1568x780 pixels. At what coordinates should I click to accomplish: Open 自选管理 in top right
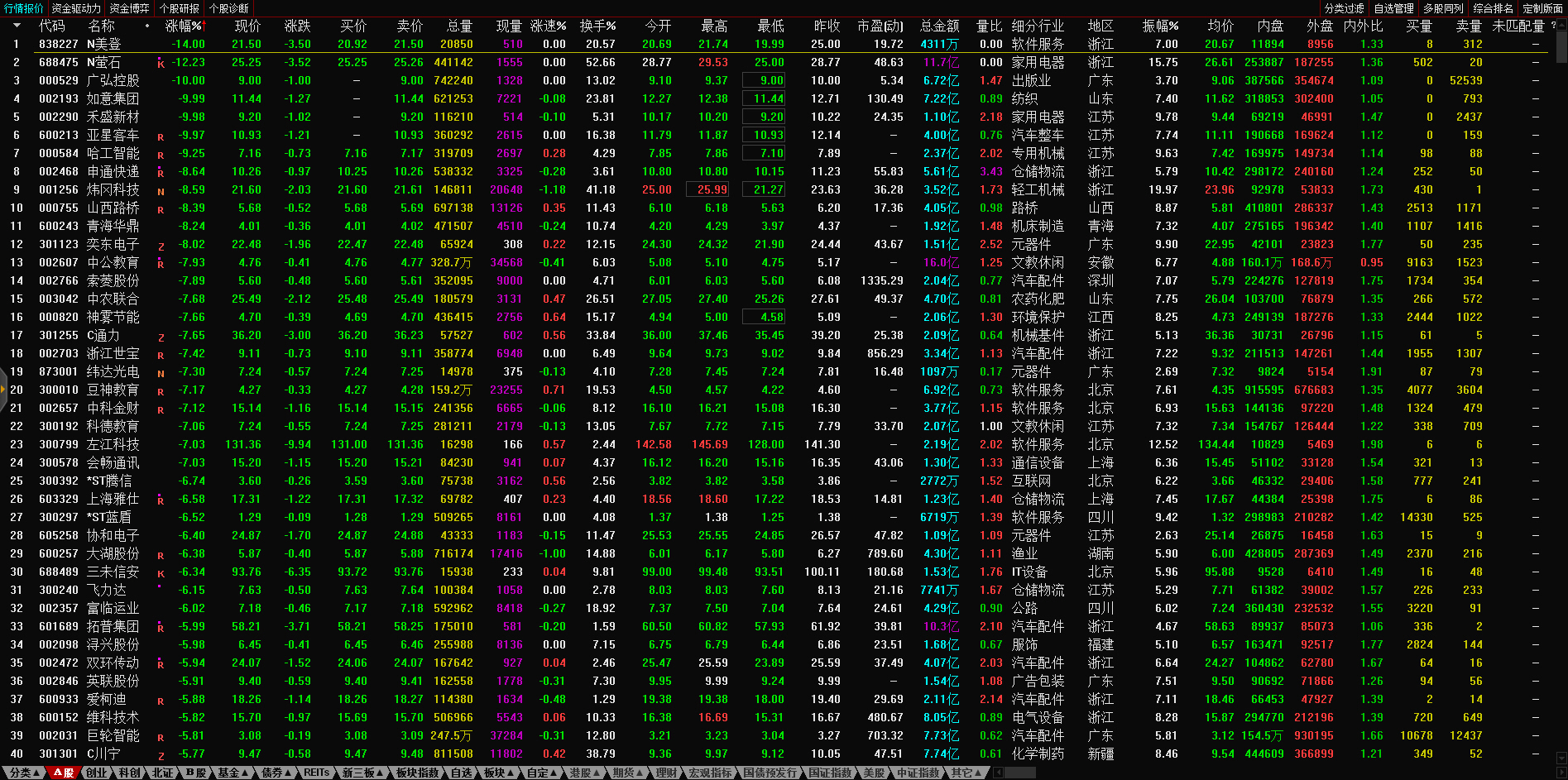pos(1393,8)
